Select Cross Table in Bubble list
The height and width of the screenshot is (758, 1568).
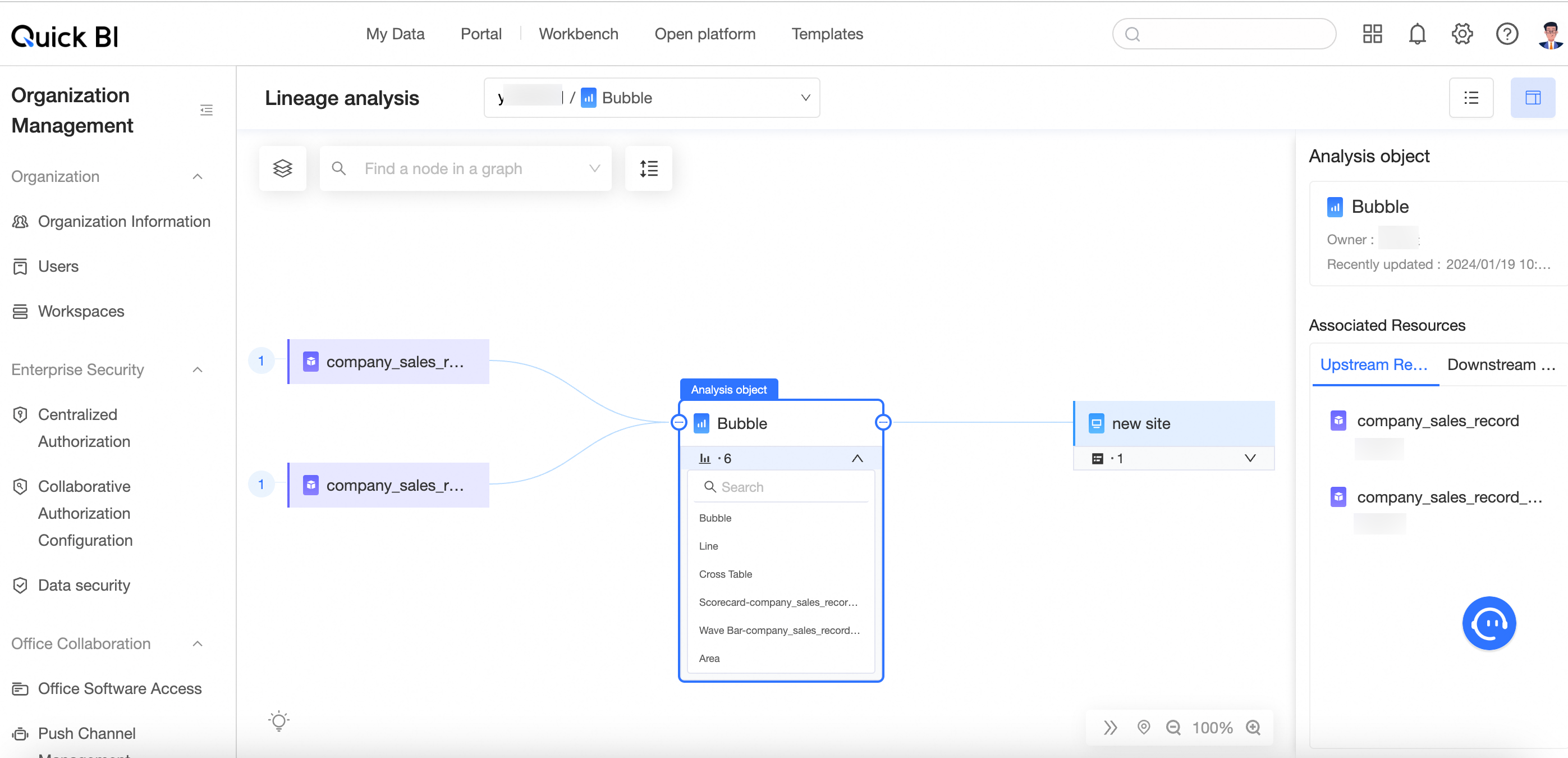725,574
